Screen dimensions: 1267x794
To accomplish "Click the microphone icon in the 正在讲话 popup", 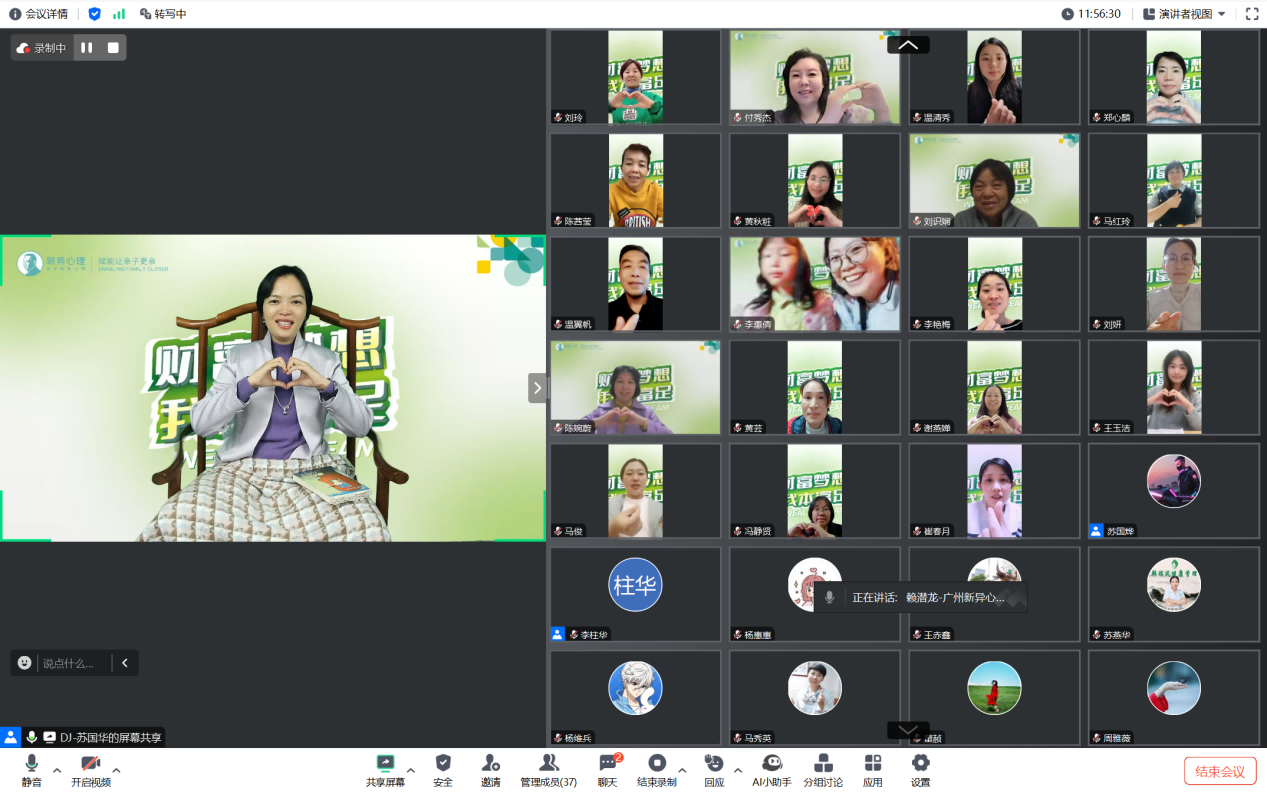I will click(x=829, y=597).
